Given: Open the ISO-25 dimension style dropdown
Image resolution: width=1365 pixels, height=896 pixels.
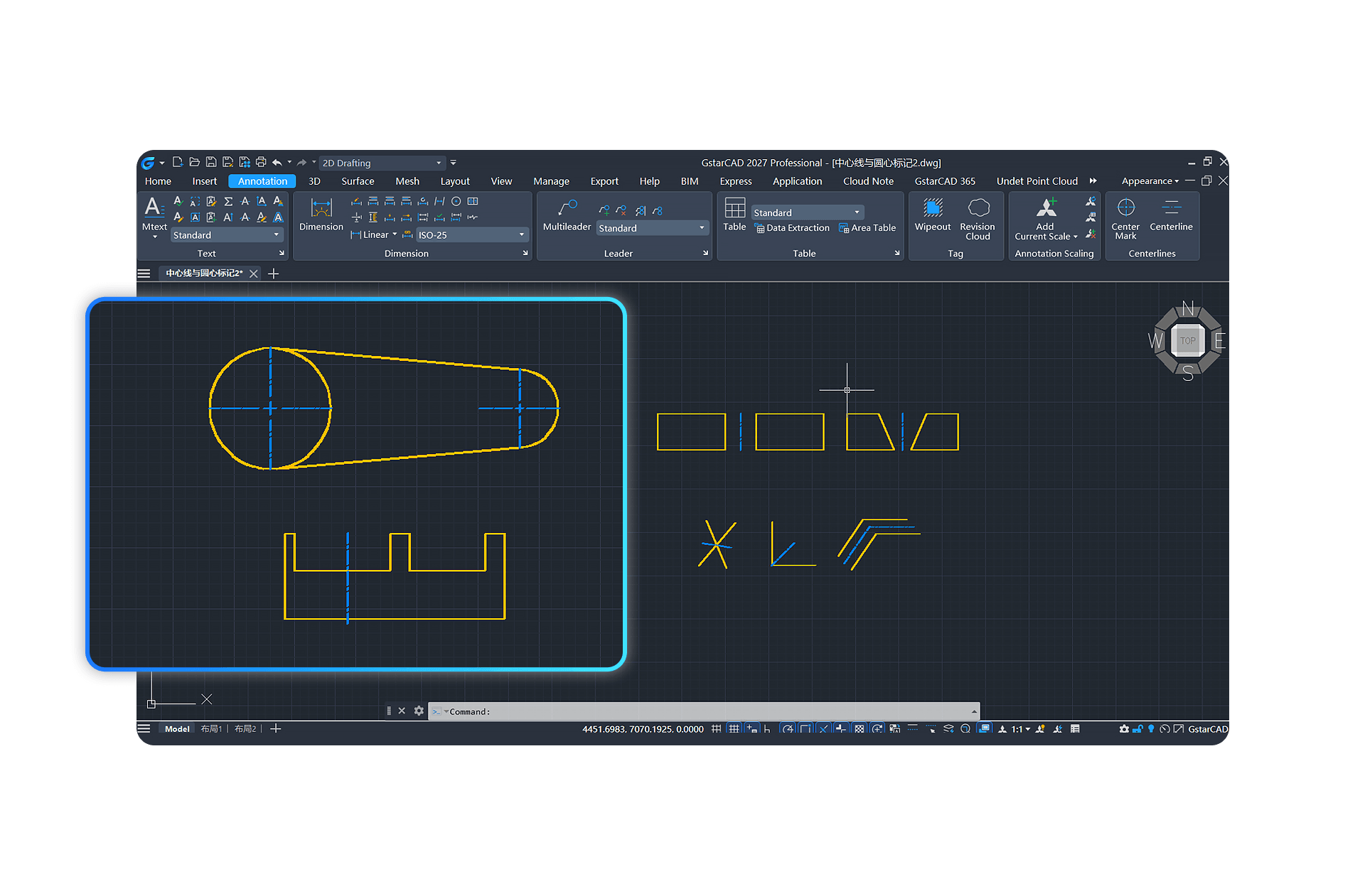Looking at the screenshot, I should [x=472, y=235].
